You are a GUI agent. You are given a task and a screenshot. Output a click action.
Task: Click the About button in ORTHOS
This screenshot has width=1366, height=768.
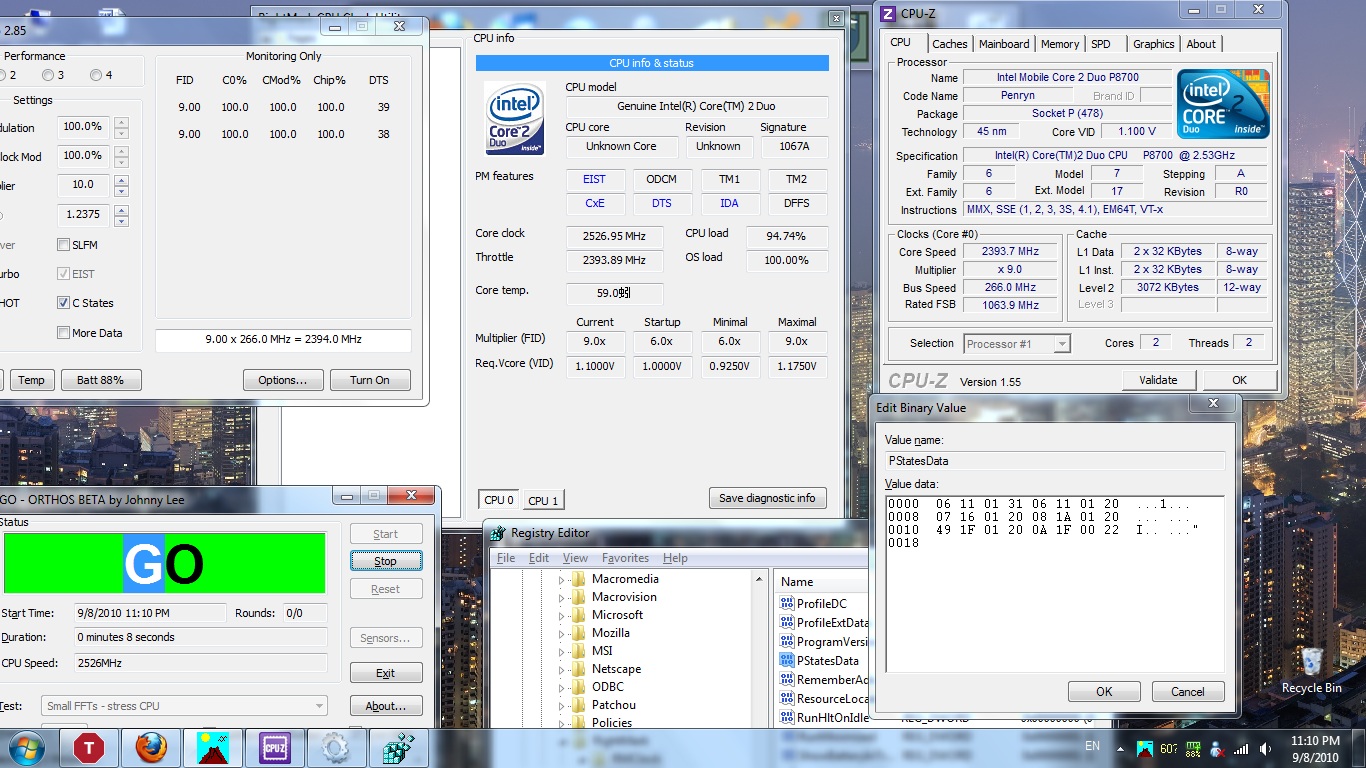[x=386, y=706]
